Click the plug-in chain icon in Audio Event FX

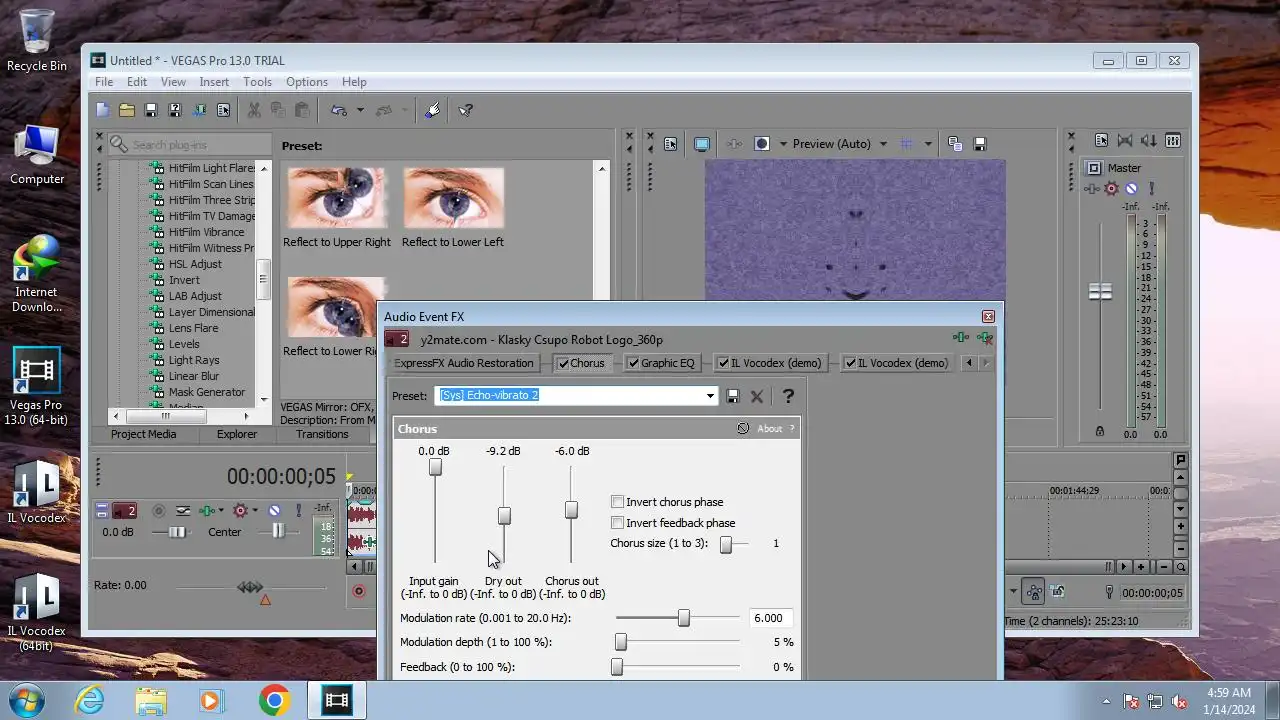click(960, 339)
